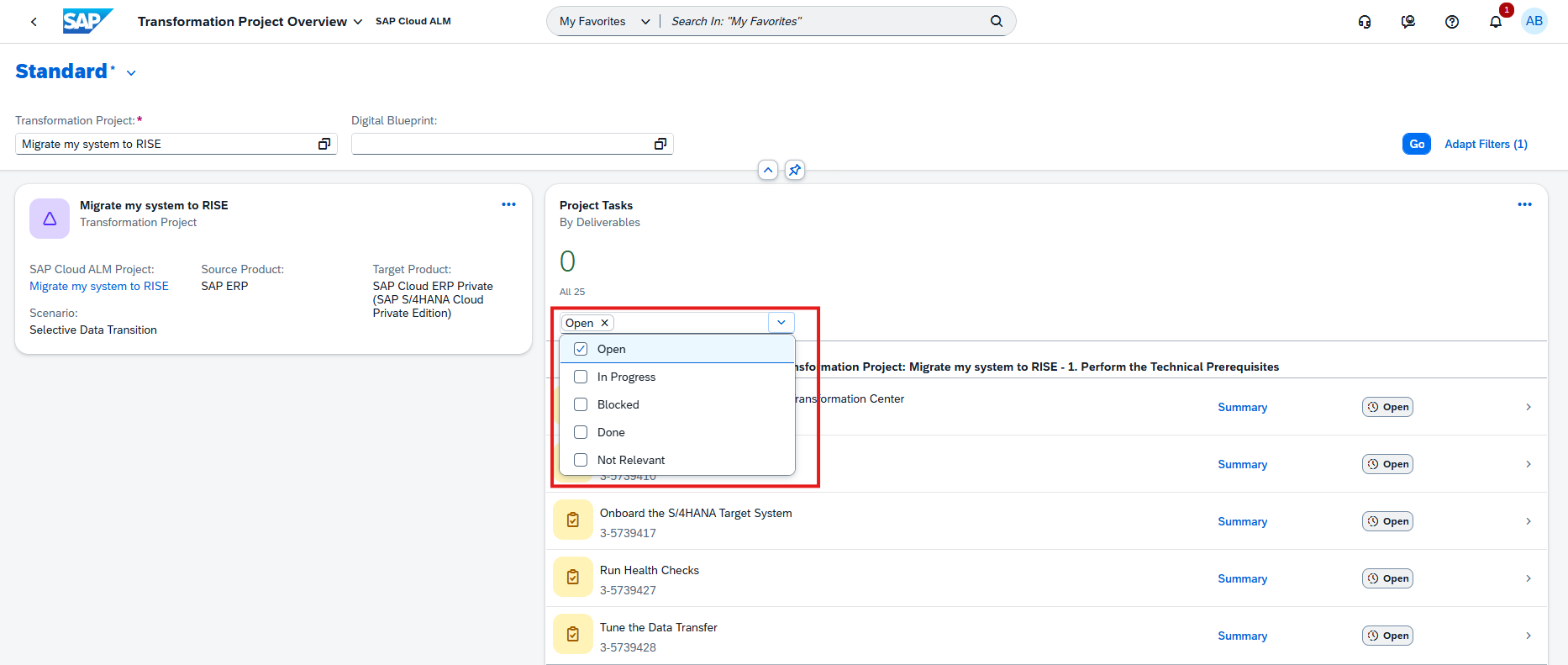Image resolution: width=1568 pixels, height=665 pixels.
Task: Click the search magnifier icon
Action: (996, 21)
